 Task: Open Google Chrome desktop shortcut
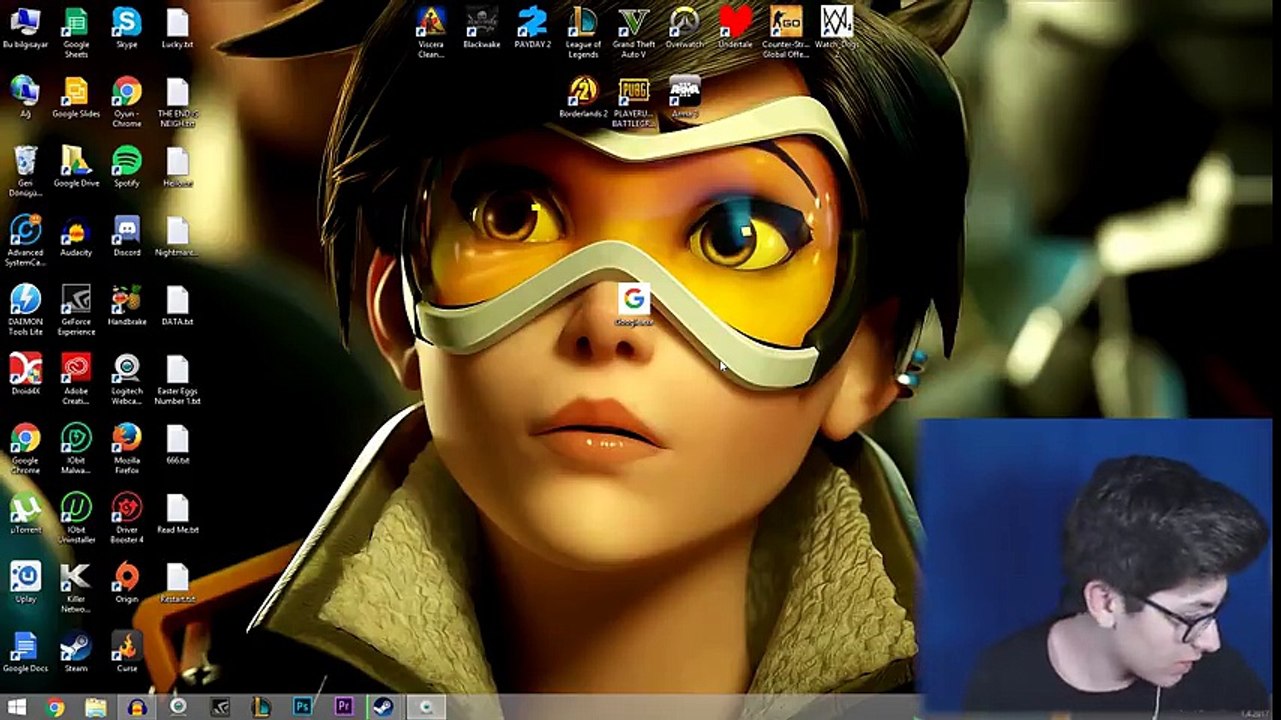25,448
